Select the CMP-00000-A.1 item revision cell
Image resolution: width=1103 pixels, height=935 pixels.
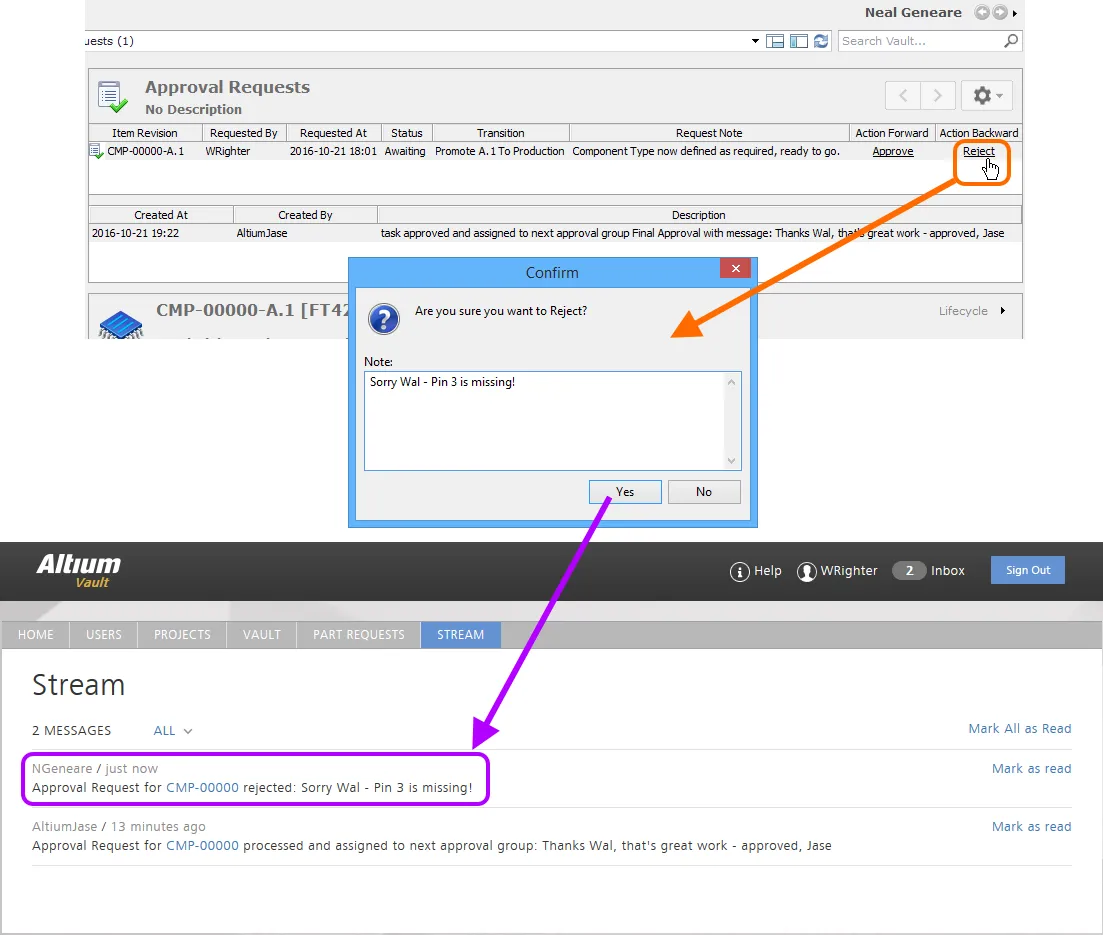pos(146,151)
